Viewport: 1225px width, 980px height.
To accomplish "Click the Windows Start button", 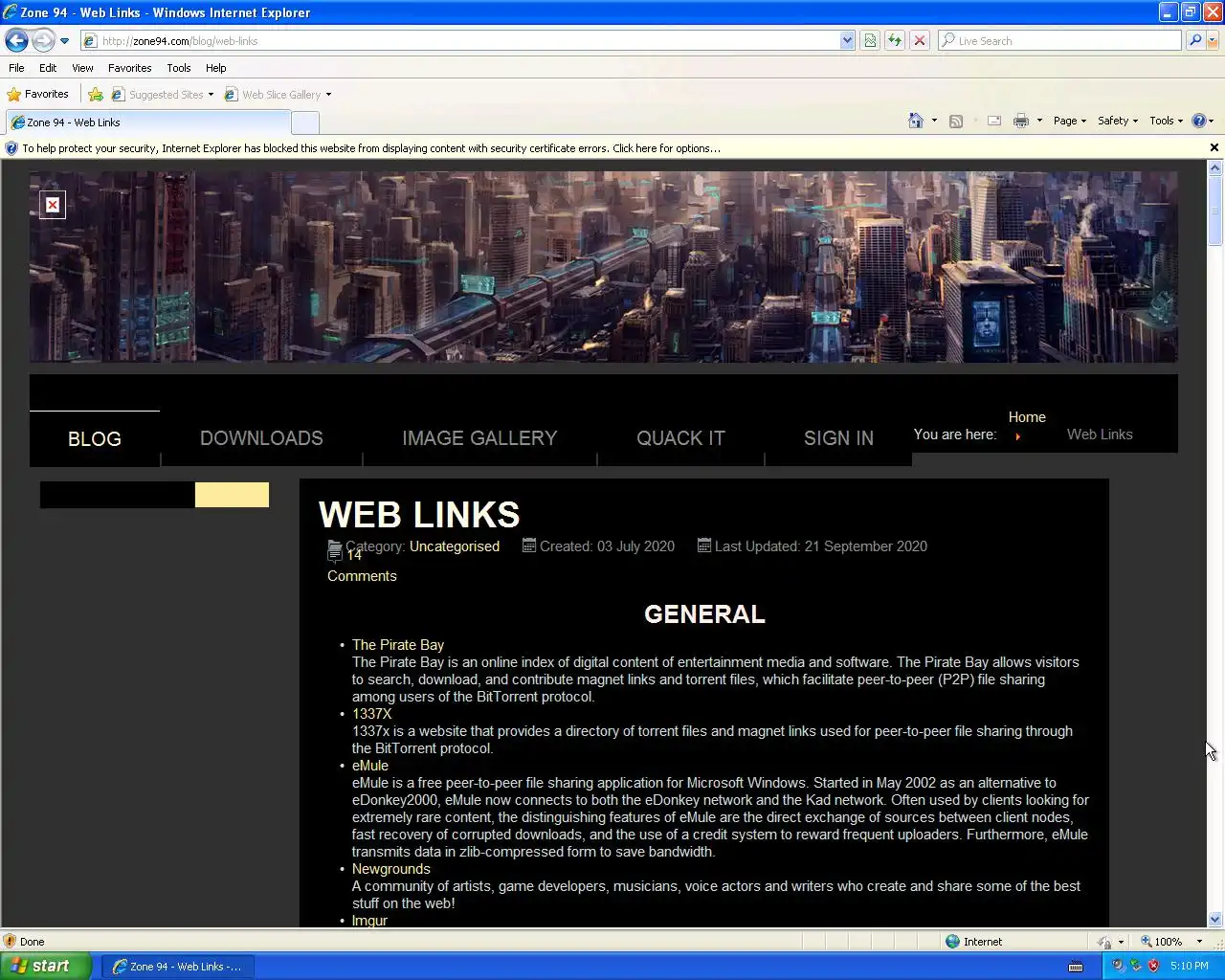I will point(46,966).
